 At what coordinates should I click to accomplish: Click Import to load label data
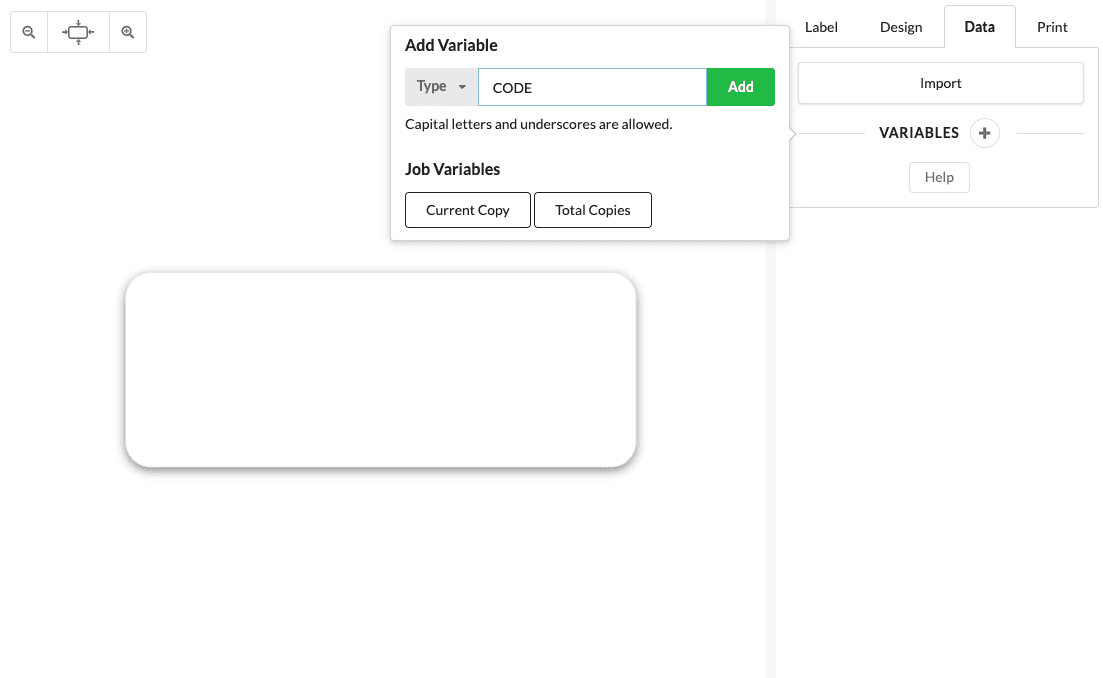(940, 83)
